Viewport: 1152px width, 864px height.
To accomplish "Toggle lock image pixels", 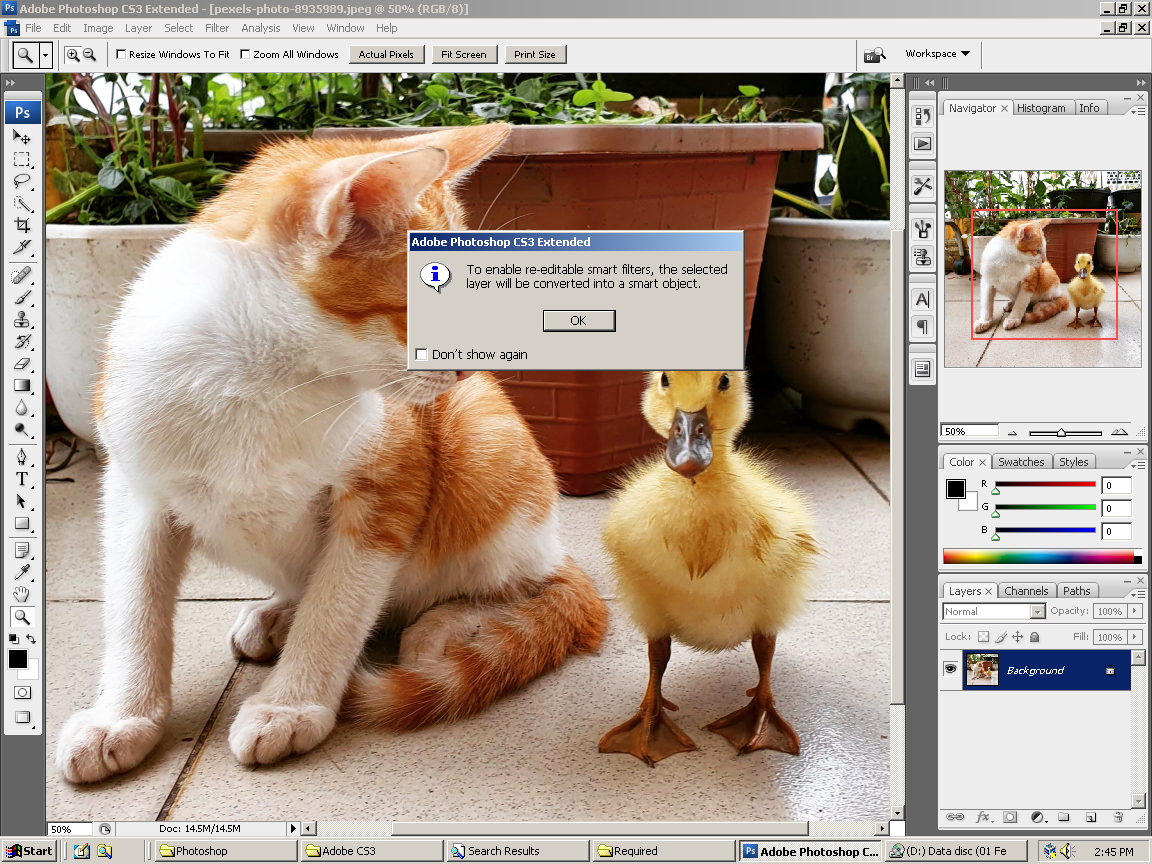I will pyautogui.click(x=1001, y=637).
